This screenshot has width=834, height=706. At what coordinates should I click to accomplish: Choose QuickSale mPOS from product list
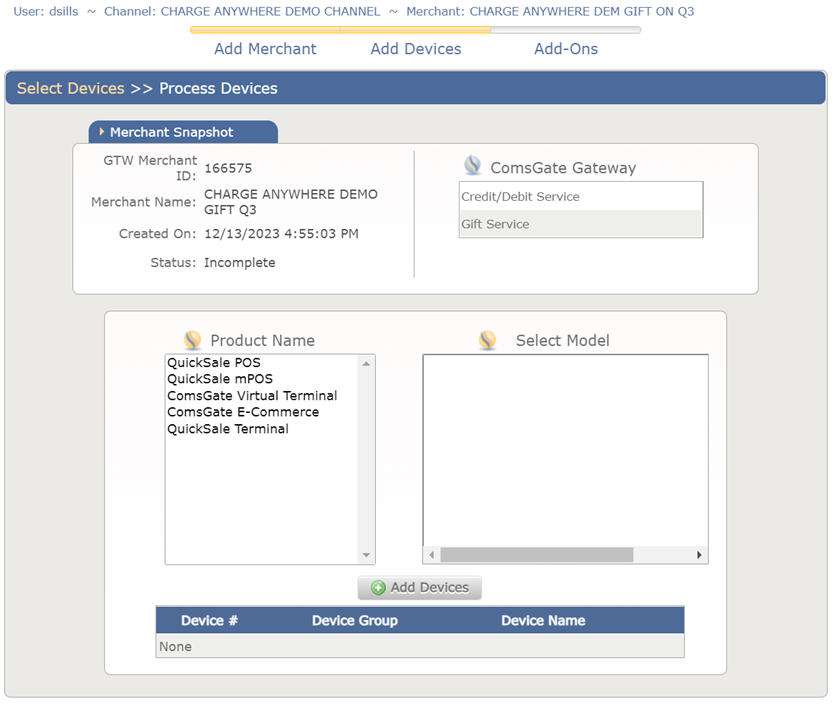pos(218,379)
